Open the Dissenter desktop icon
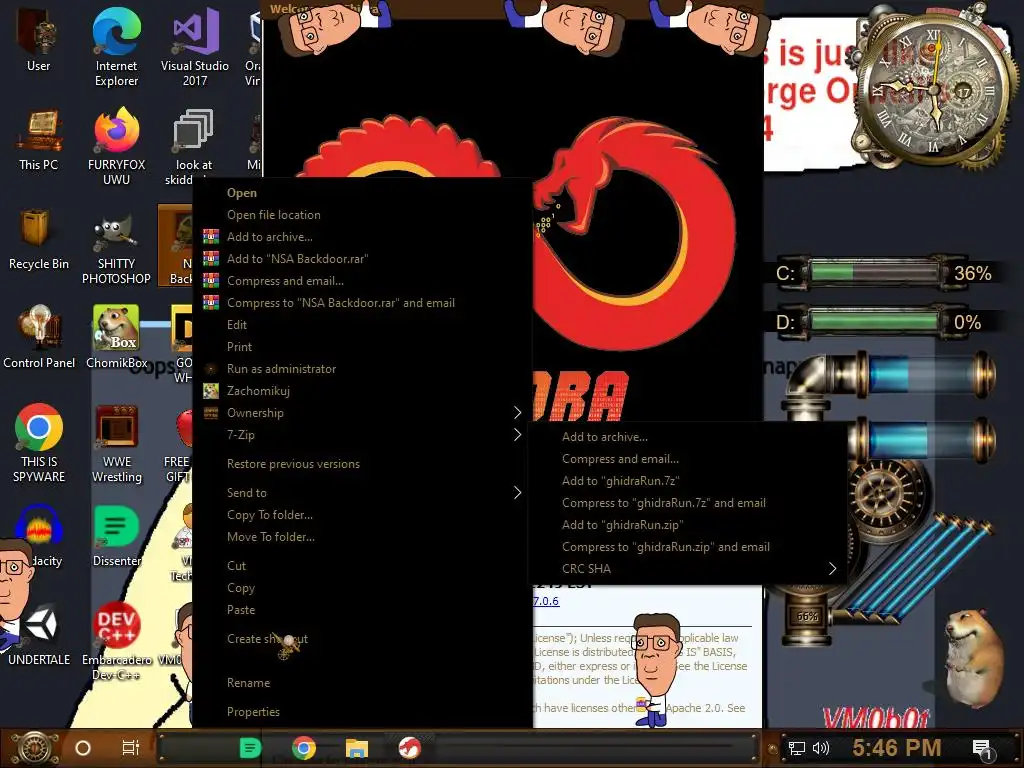1024x768 pixels. [x=116, y=537]
